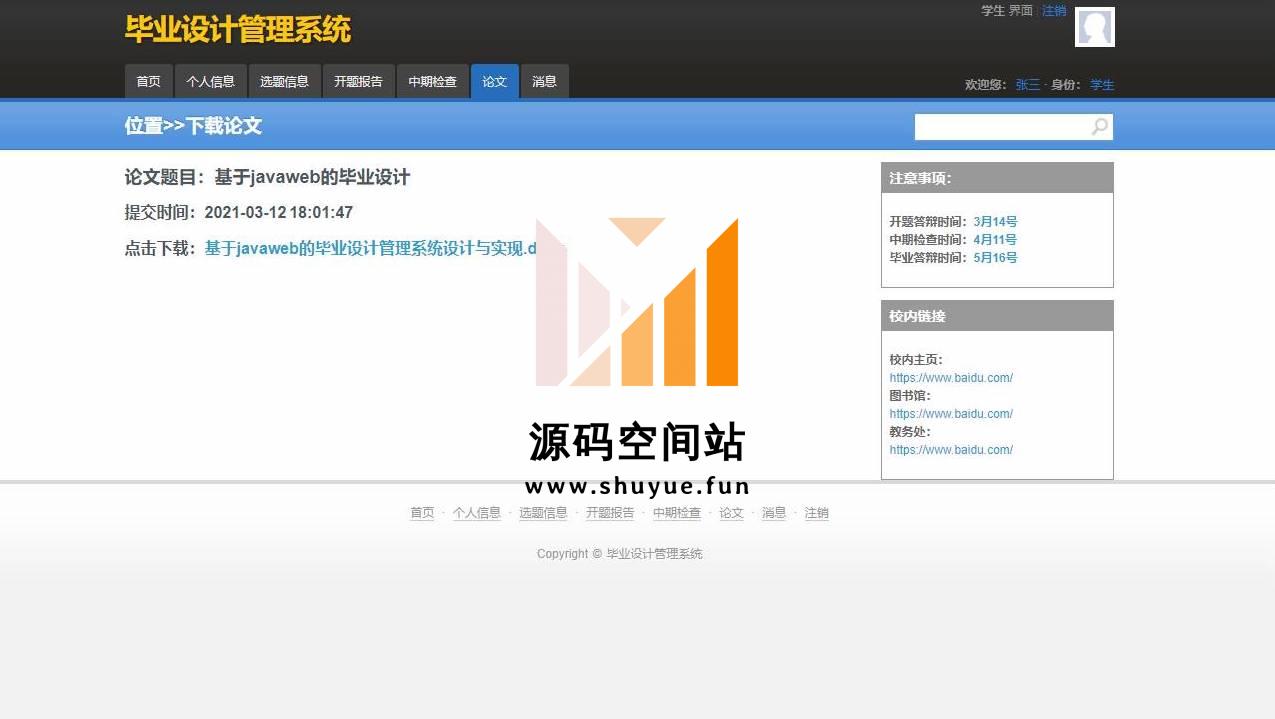Open the 校内主页 baidu link
Image resolution: width=1275 pixels, height=719 pixels.
click(951, 378)
